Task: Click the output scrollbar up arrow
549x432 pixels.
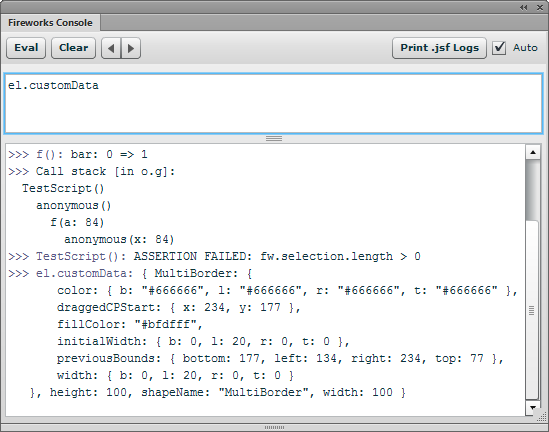Action: pyautogui.click(x=533, y=152)
